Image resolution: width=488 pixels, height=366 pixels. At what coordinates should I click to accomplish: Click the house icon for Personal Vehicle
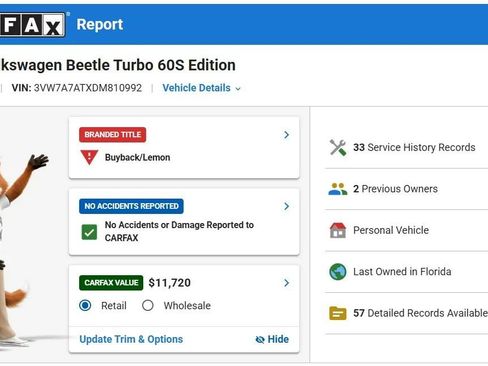(x=338, y=230)
